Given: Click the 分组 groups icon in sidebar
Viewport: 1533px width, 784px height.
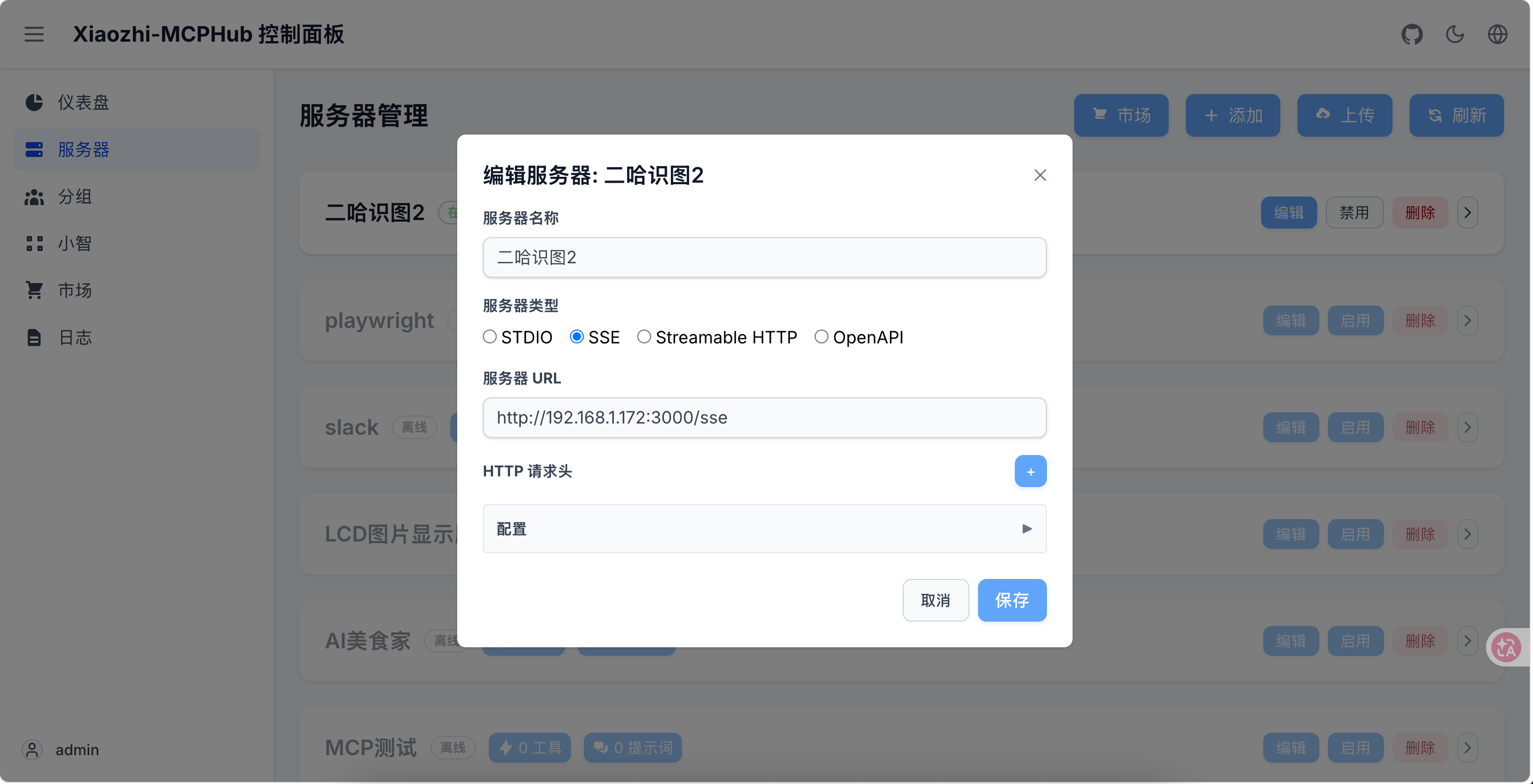Looking at the screenshot, I should (x=34, y=197).
